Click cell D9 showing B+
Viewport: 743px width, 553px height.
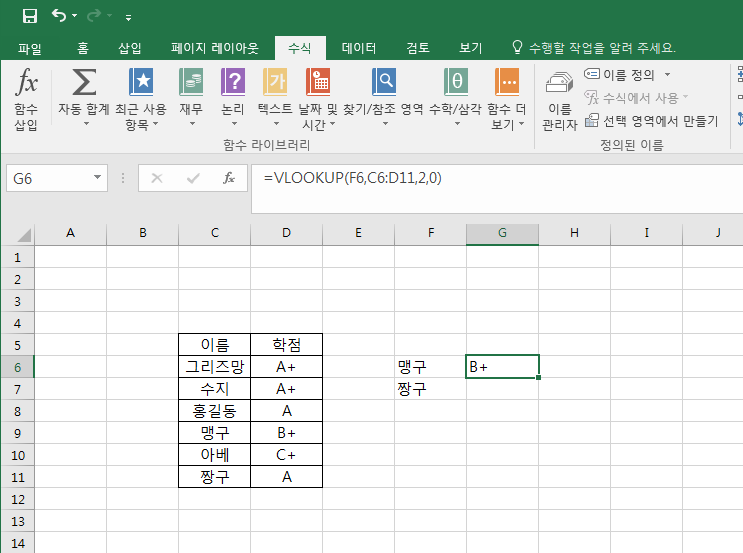pyautogui.click(x=287, y=433)
